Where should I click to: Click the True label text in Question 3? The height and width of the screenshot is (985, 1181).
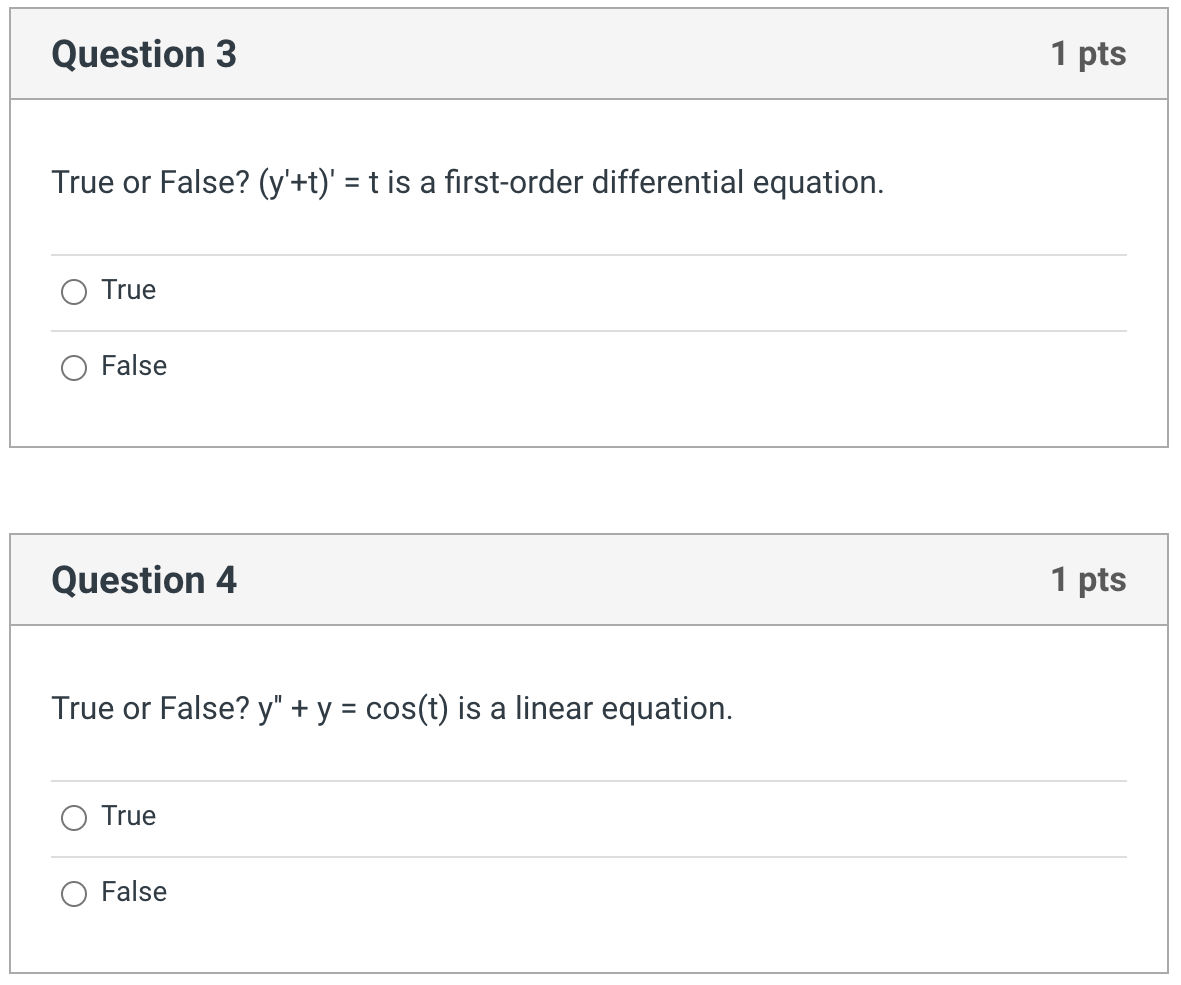pyautogui.click(x=127, y=290)
